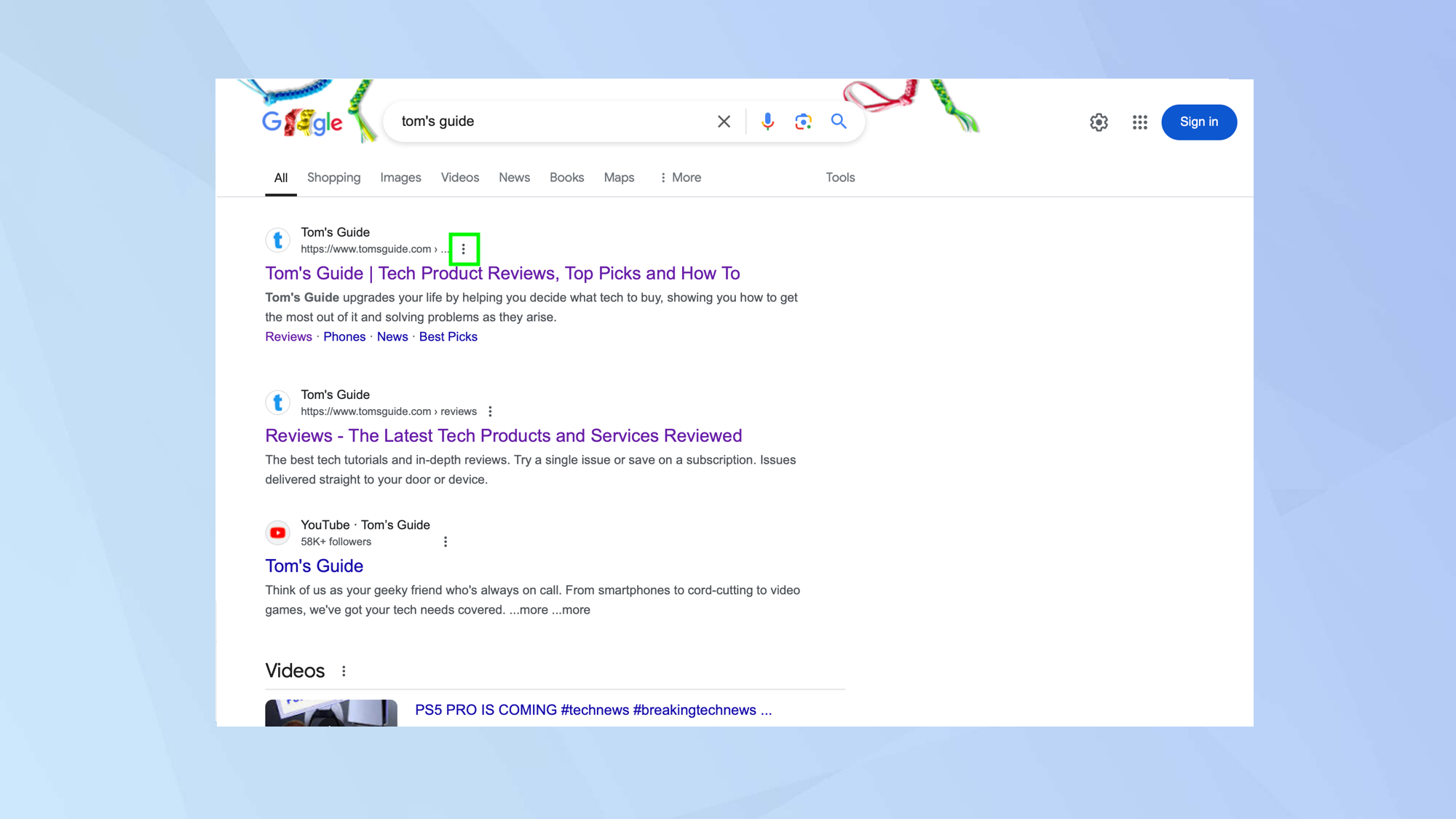Open the Tools options
This screenshot has height=819, width=1456.
(x=840, y=178)
